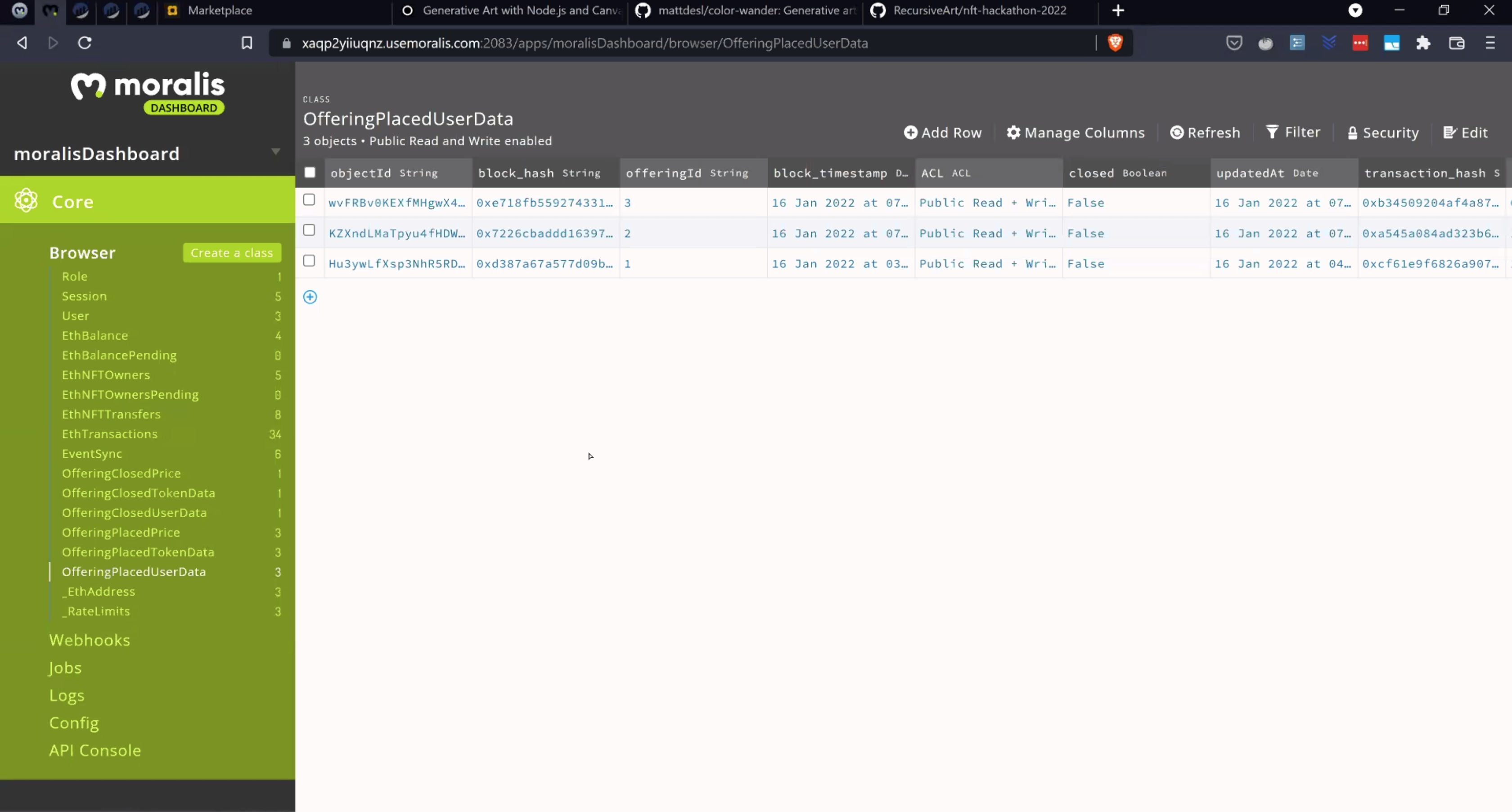1512x812 pixels.
Task: Toggle the select-all checkbox in header
Action: (x=309, y=173)
